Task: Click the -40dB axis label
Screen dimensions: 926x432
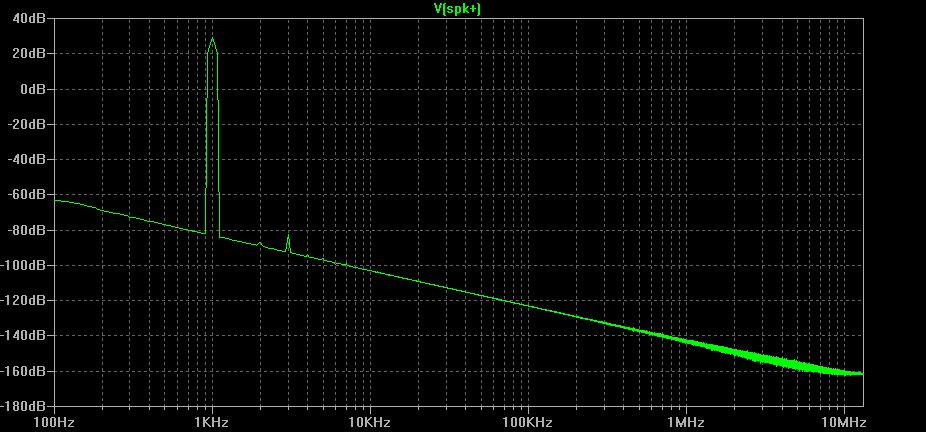Action: pos(25,159)
